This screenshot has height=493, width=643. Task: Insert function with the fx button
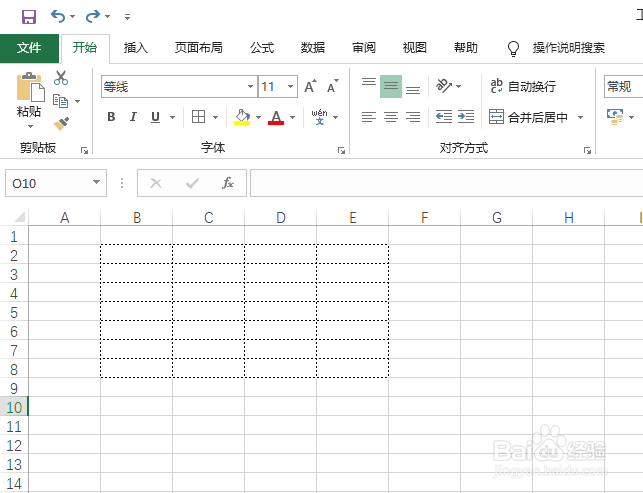(x=228, y=183)
